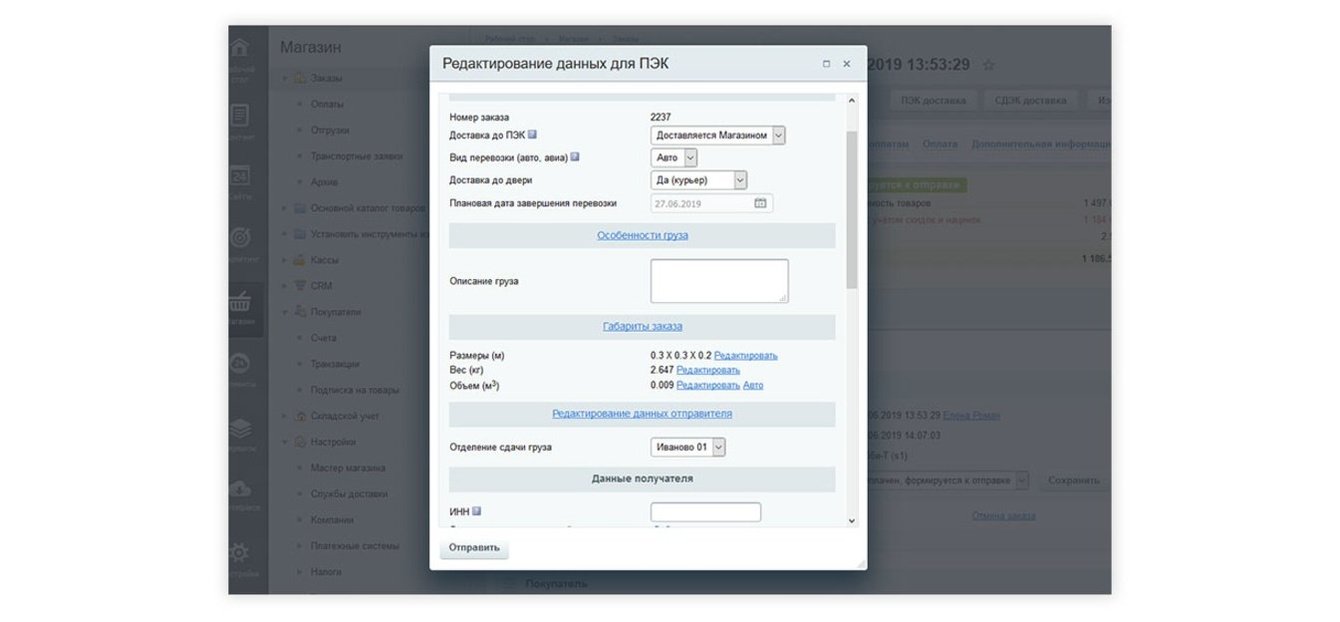Click the ИНН input field
This screenshot has width=1340, height=622.
pyautogui.click(x=705, y=512)
